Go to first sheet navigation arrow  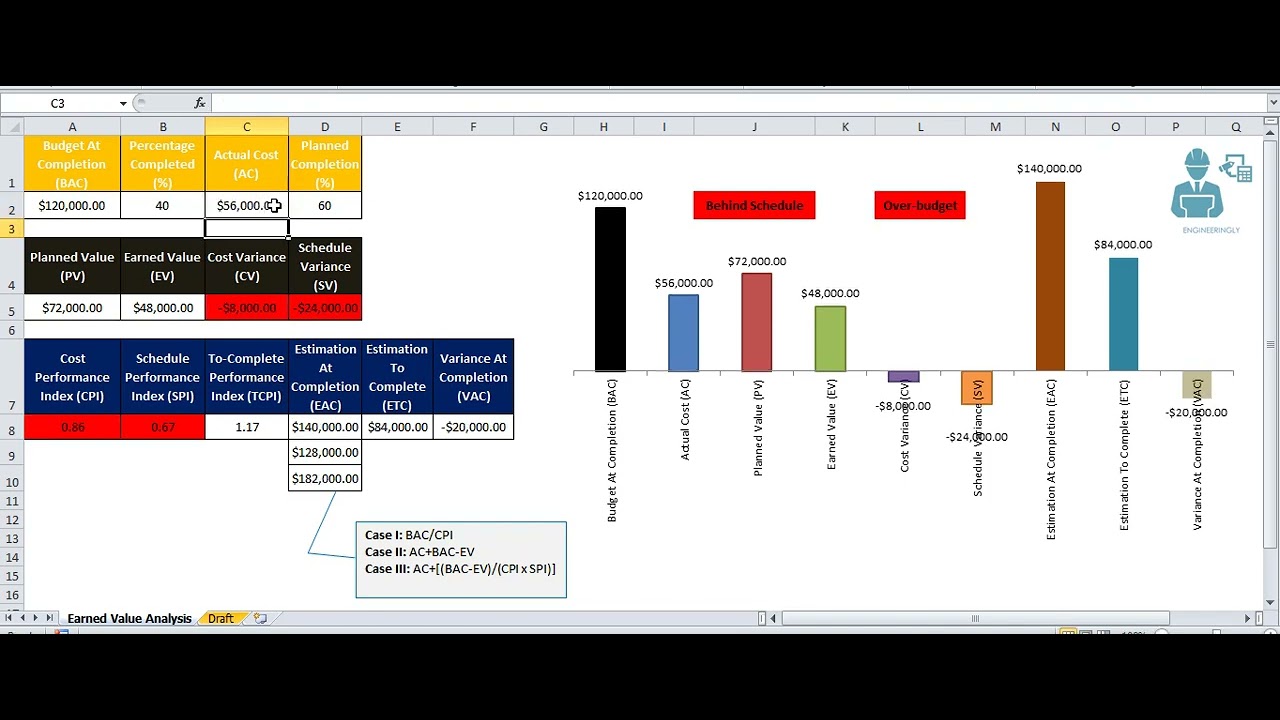8,618
